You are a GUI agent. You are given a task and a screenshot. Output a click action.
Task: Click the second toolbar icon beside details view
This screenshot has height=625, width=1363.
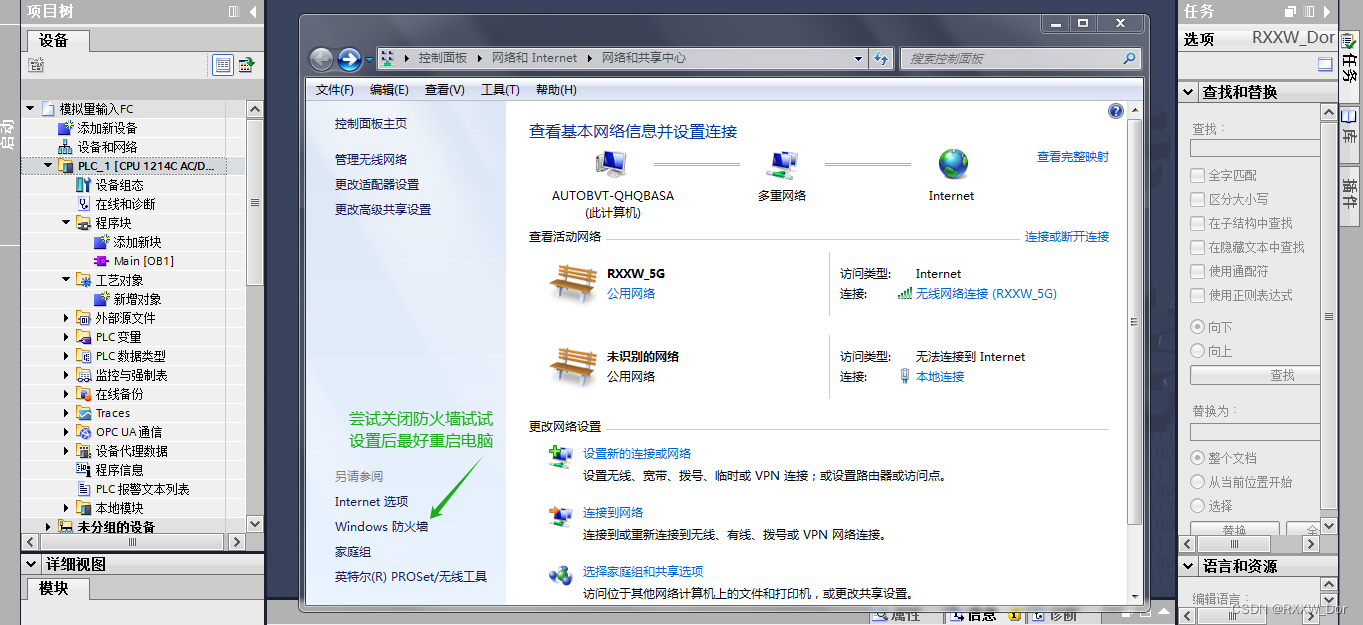pos(246,65)
